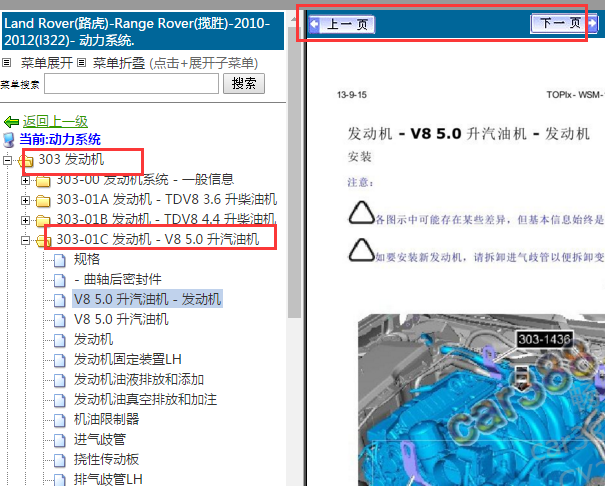Open folder 303-00 发动机系统 - 一般信息
Image resolution: width=605 pixels, height=486 pixels.
145,179
